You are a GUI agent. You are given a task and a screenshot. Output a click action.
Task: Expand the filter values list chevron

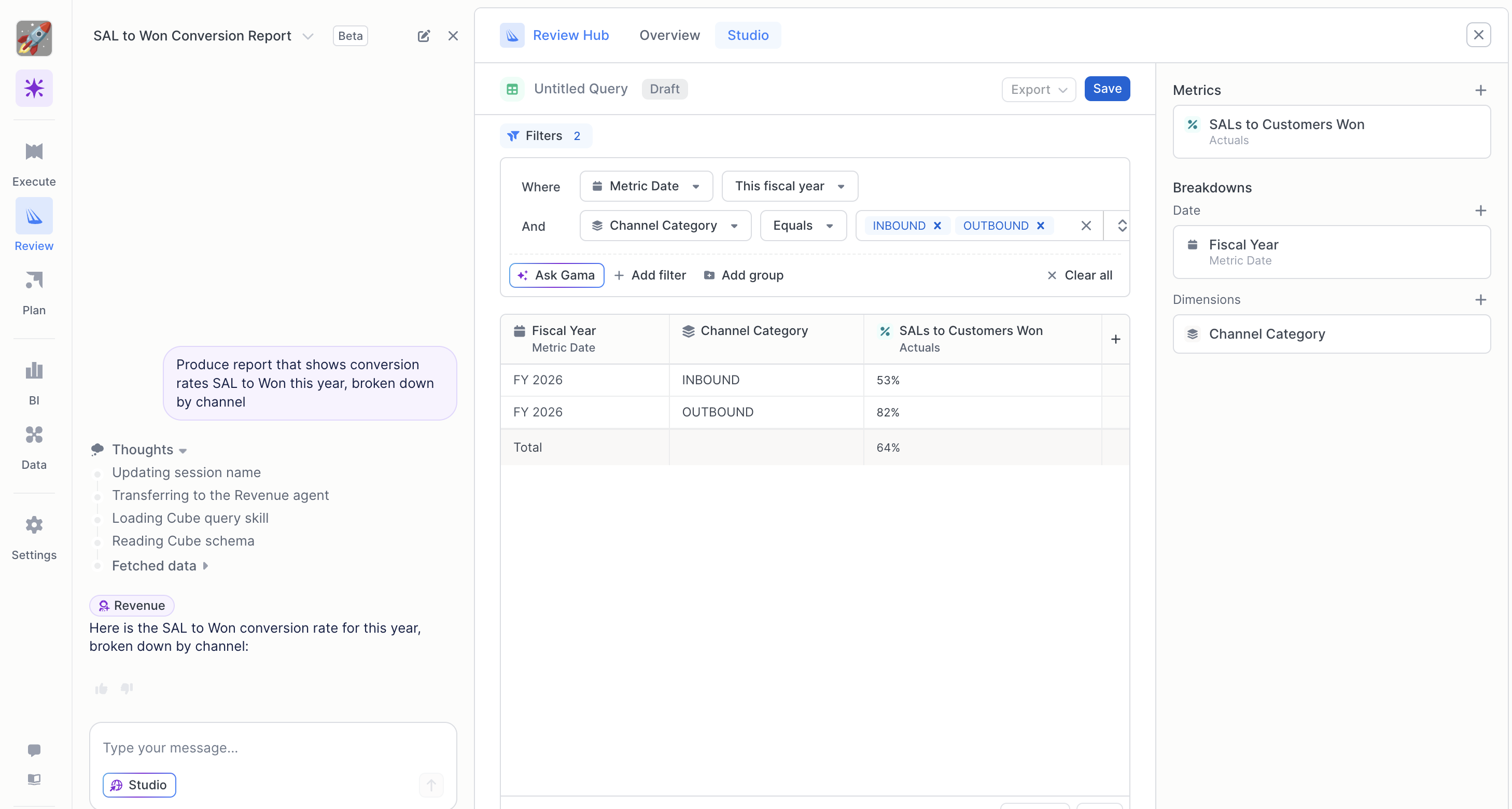pos(1122,226)
